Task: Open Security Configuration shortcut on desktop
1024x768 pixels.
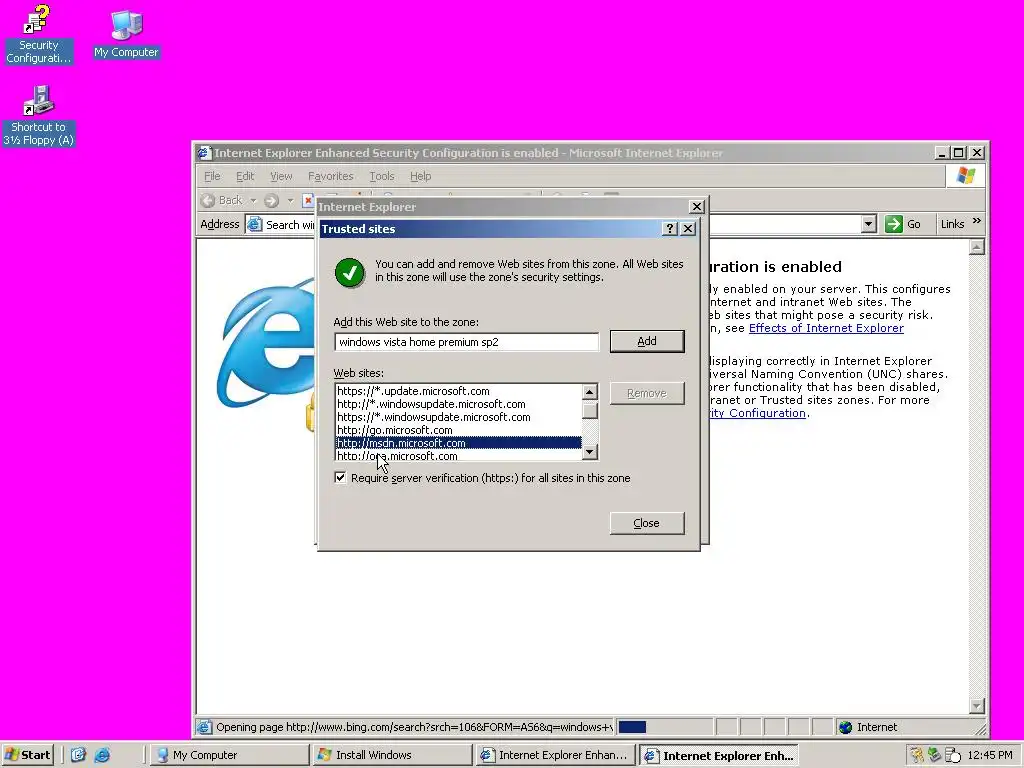Action: point(38,34)
